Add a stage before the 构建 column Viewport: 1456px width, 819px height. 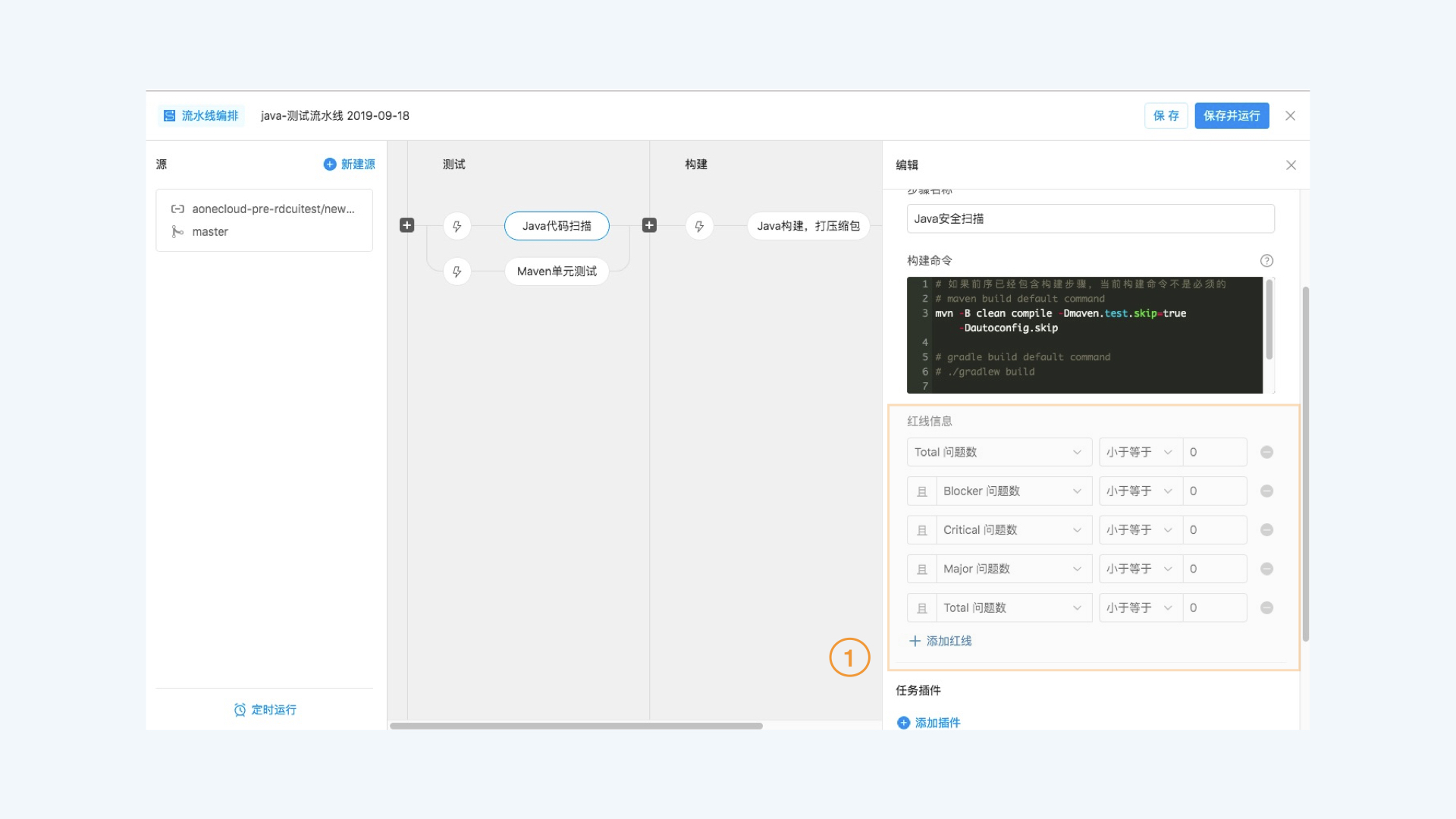click(x=649, y=225)
